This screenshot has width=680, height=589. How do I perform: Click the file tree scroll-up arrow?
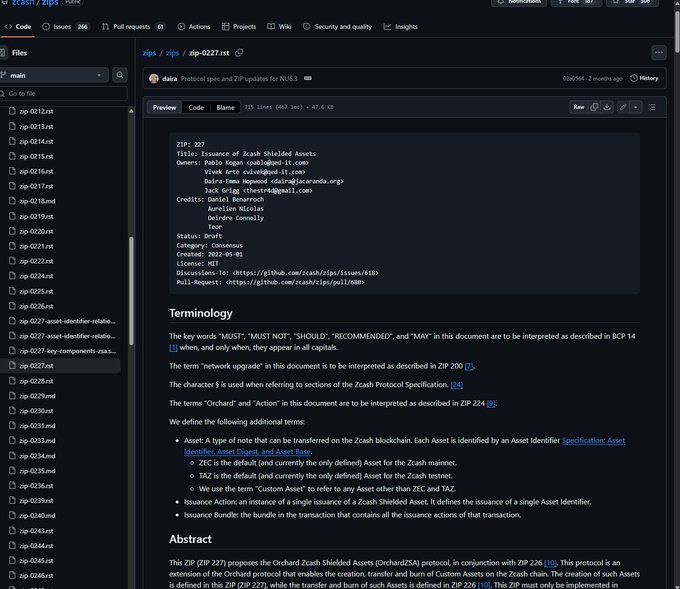click(131, 111)
